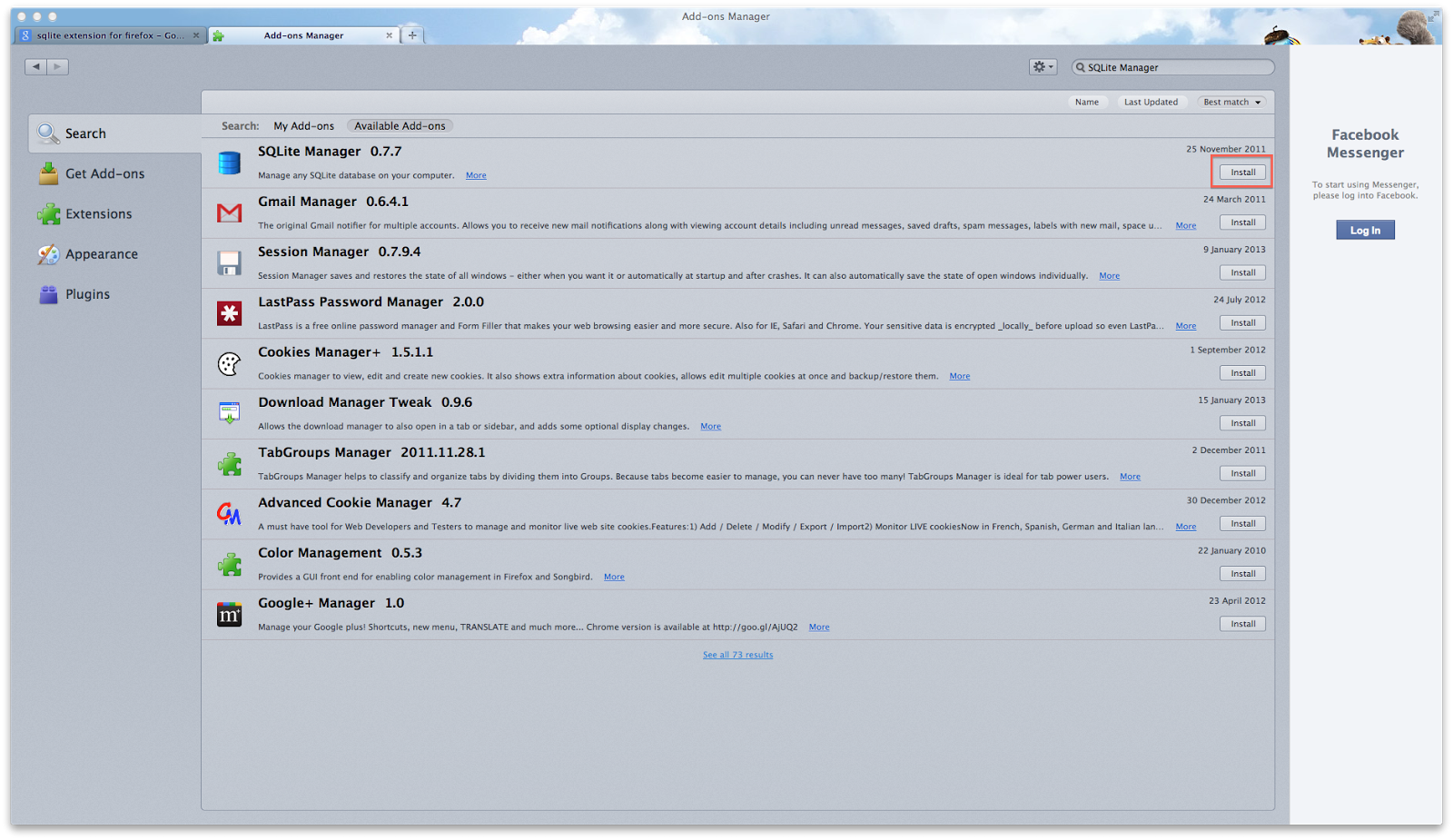This screenshot has height=840, width=1453.
Task: Open More link for Download Manager Tweak
Action: coord(710,427)
